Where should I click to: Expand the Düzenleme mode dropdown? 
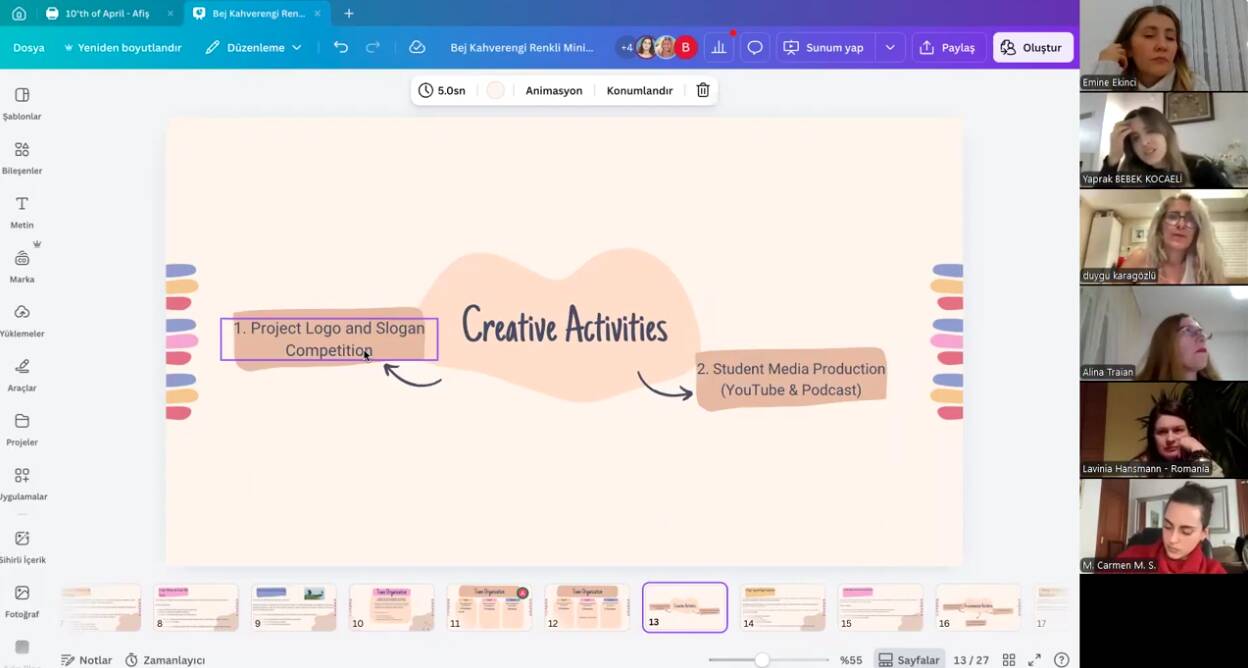[254, 47]
